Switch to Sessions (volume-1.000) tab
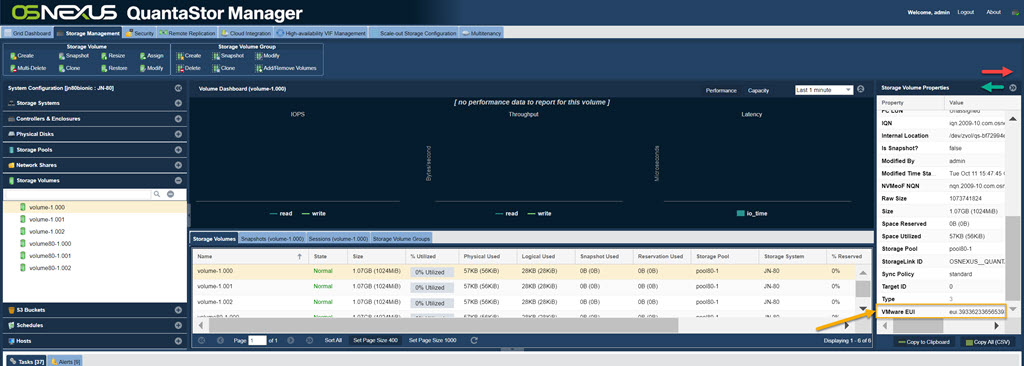The width and height of the screenshot is (1024, 366). coord(338,239)
